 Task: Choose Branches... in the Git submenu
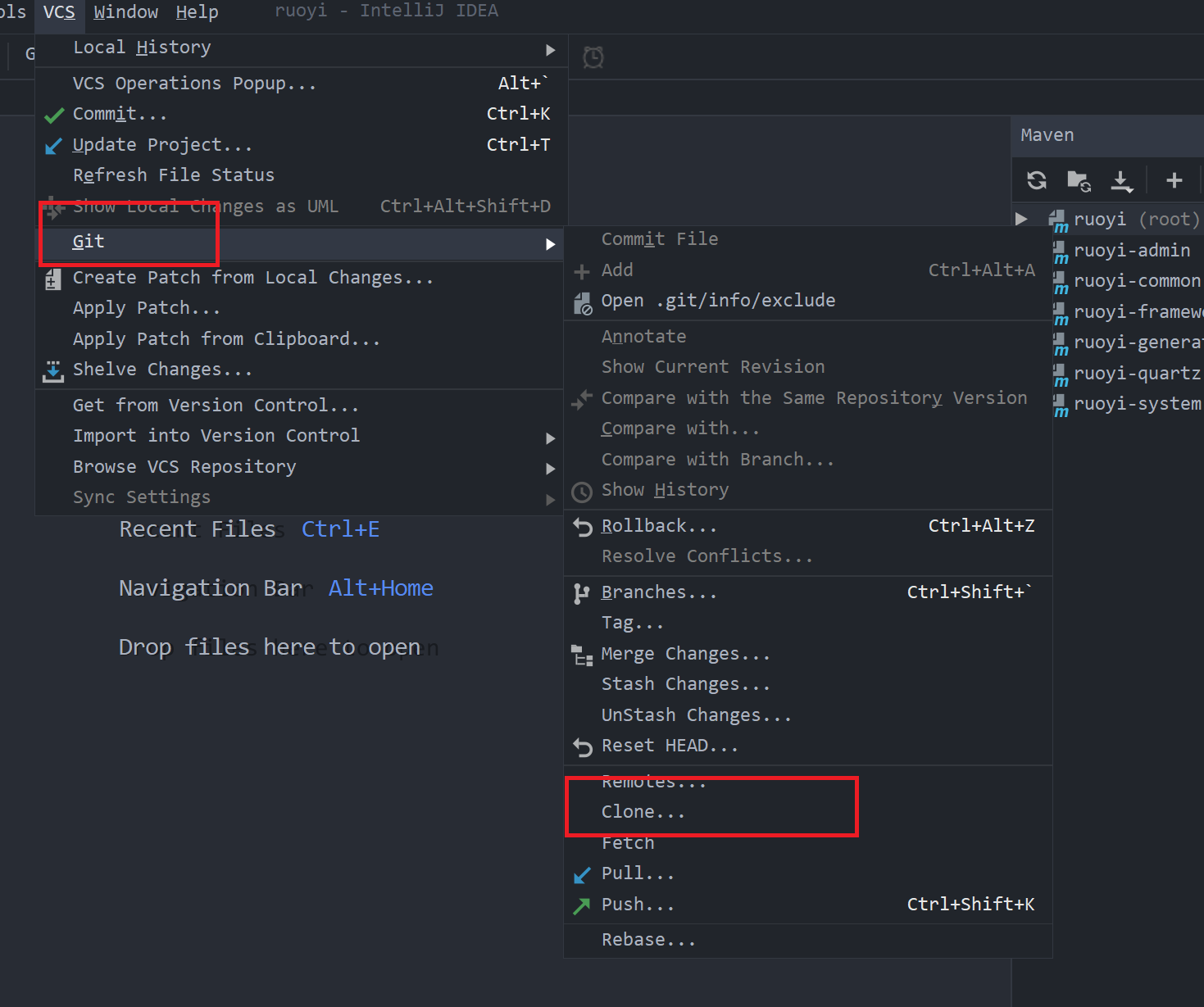pyautogui.click(x=808, y=592)
